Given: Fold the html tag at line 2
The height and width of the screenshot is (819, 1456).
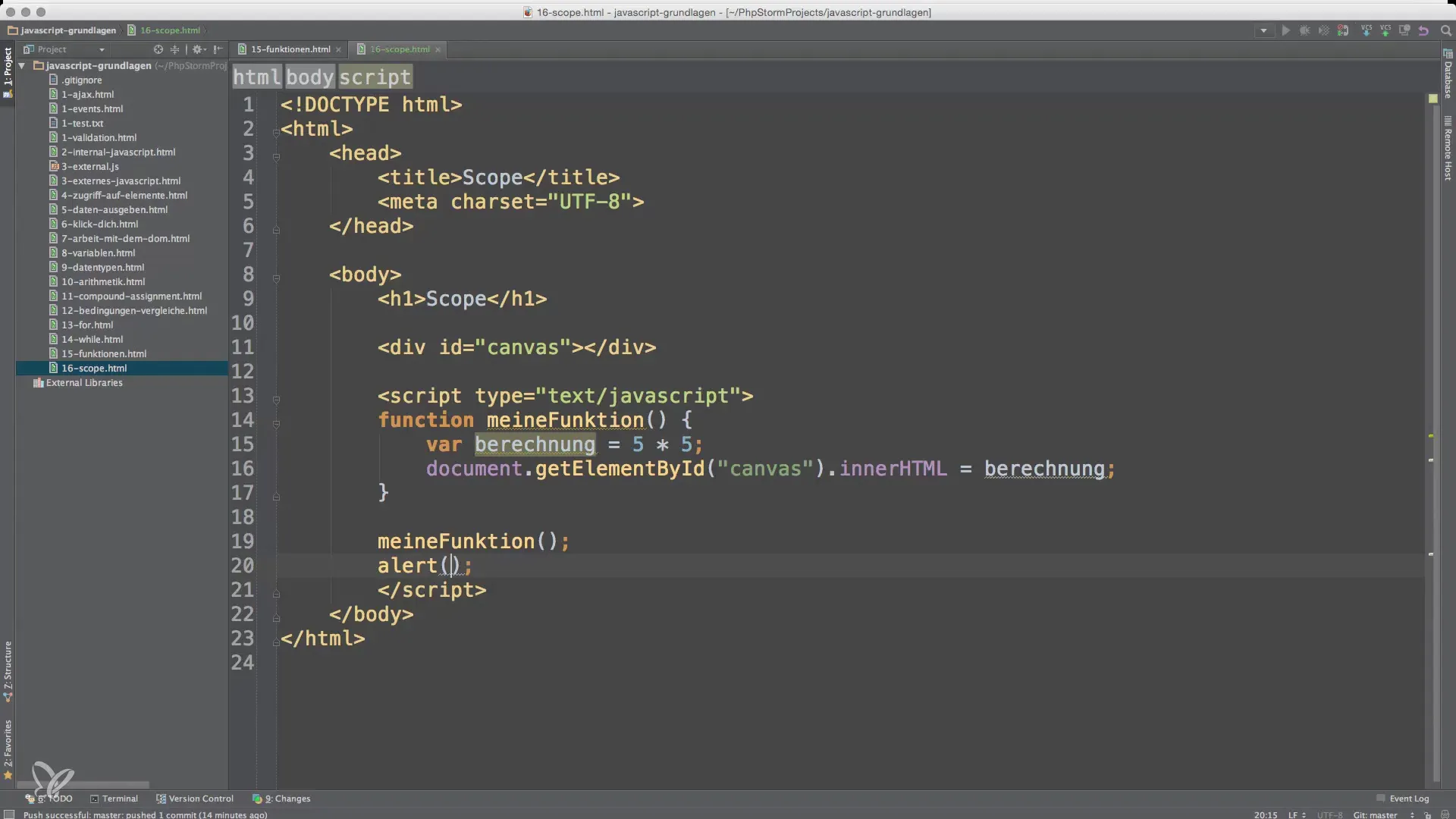Looking at the screenshot, I should point(276,133).
